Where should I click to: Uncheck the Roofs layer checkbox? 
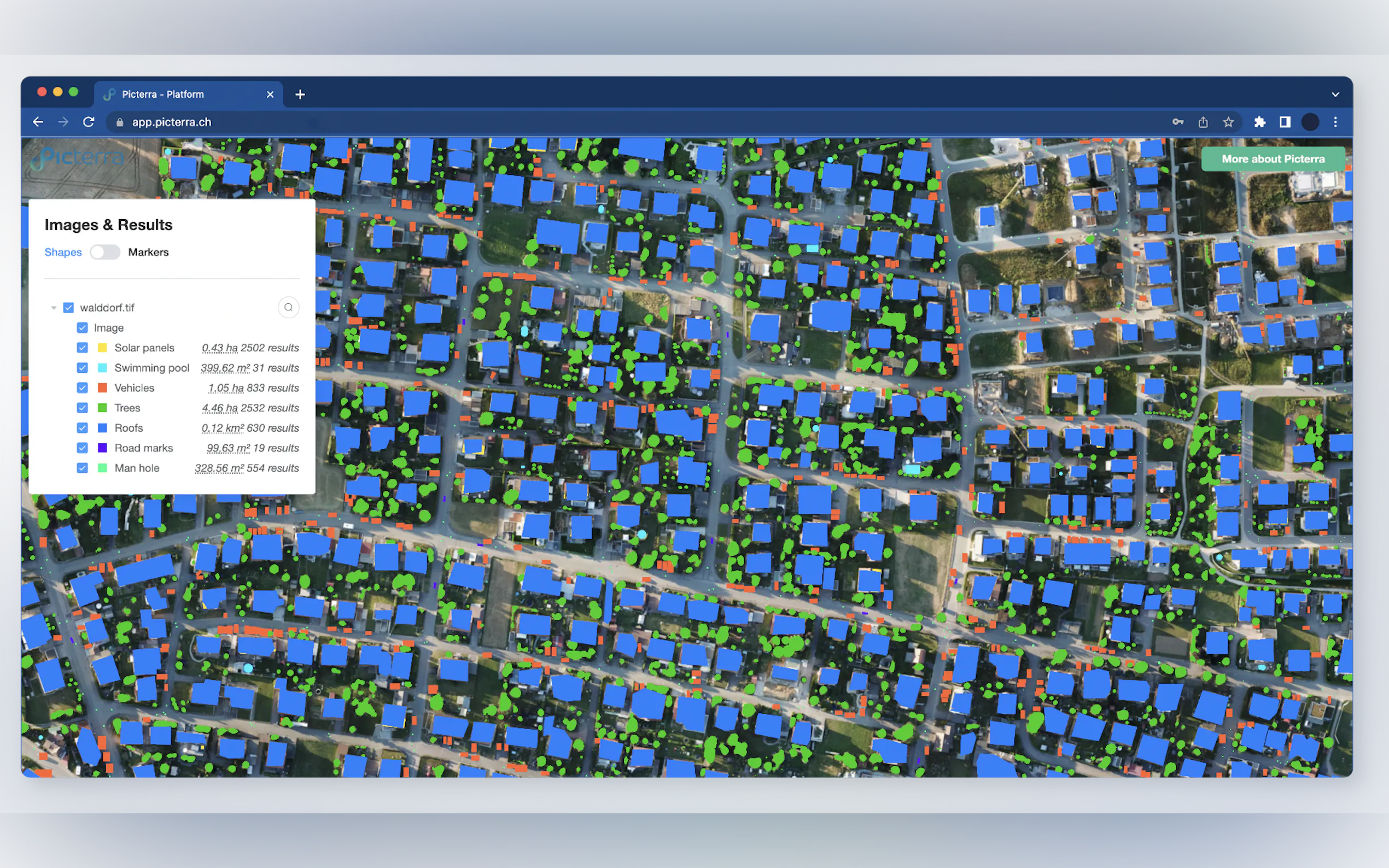(x=82, y=427)
